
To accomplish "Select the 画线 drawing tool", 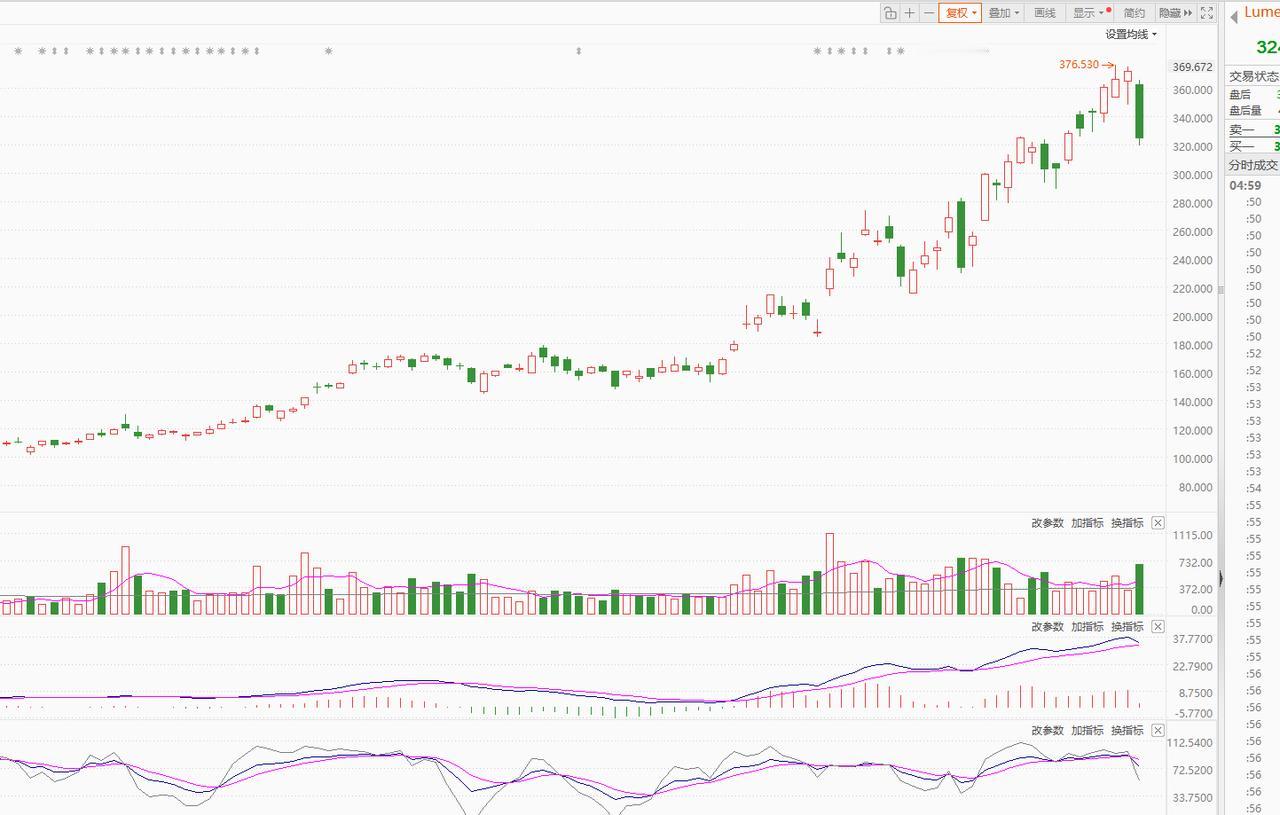I will click(x=1045, y=13).
